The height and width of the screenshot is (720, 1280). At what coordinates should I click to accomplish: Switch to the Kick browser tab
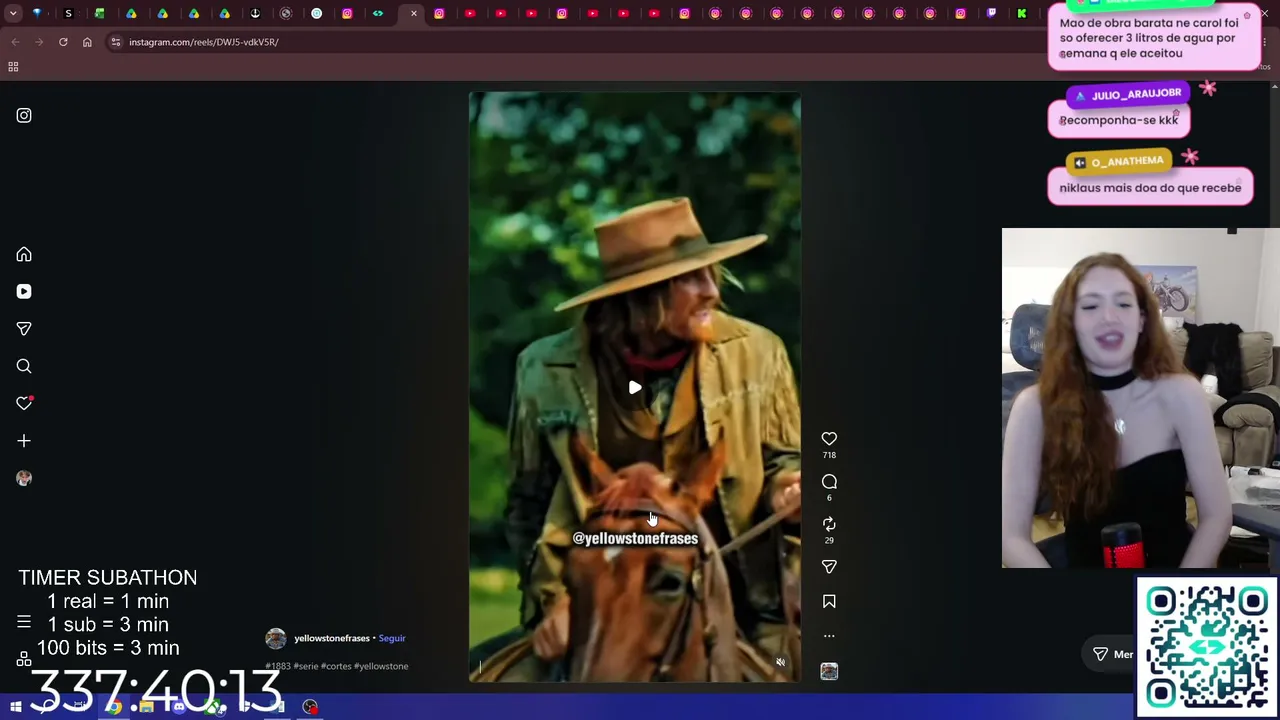pyautogui.click(x=1022, y=14)
